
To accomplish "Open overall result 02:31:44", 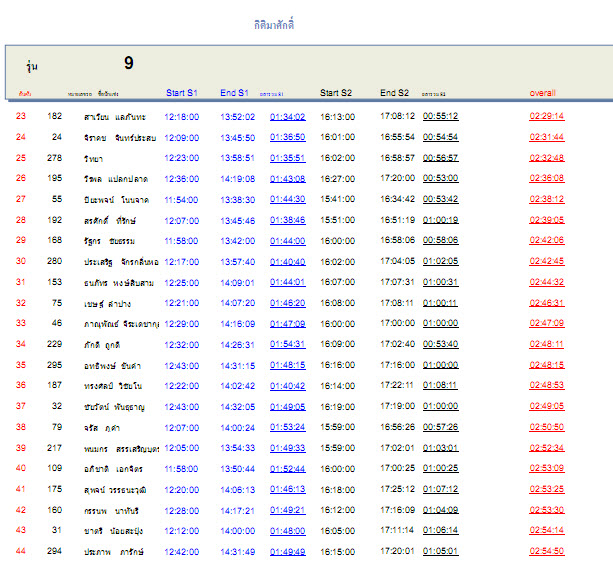I will point(546,137).
